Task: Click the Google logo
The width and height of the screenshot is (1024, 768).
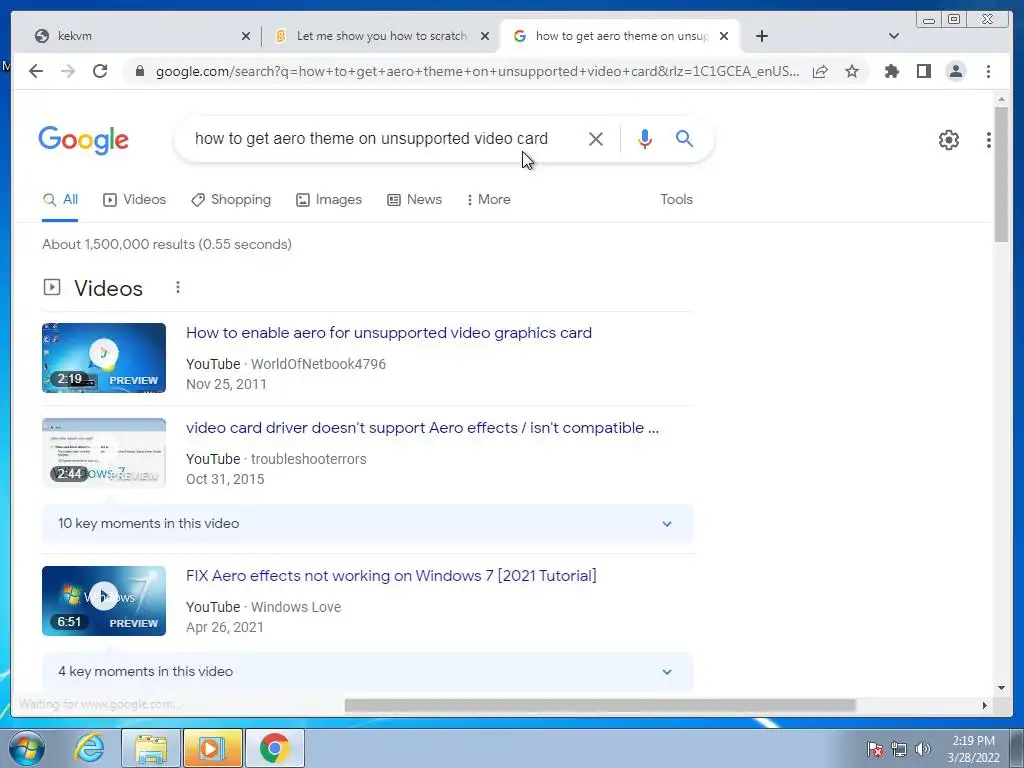Action: coord(84,140)
